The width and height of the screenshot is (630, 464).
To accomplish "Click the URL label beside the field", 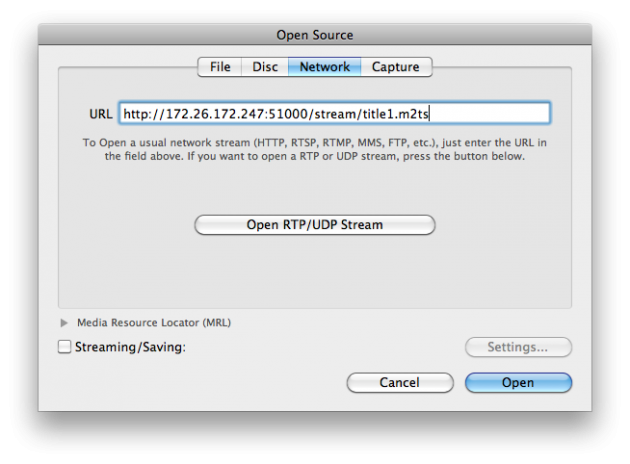I will (x=99, y=113).
